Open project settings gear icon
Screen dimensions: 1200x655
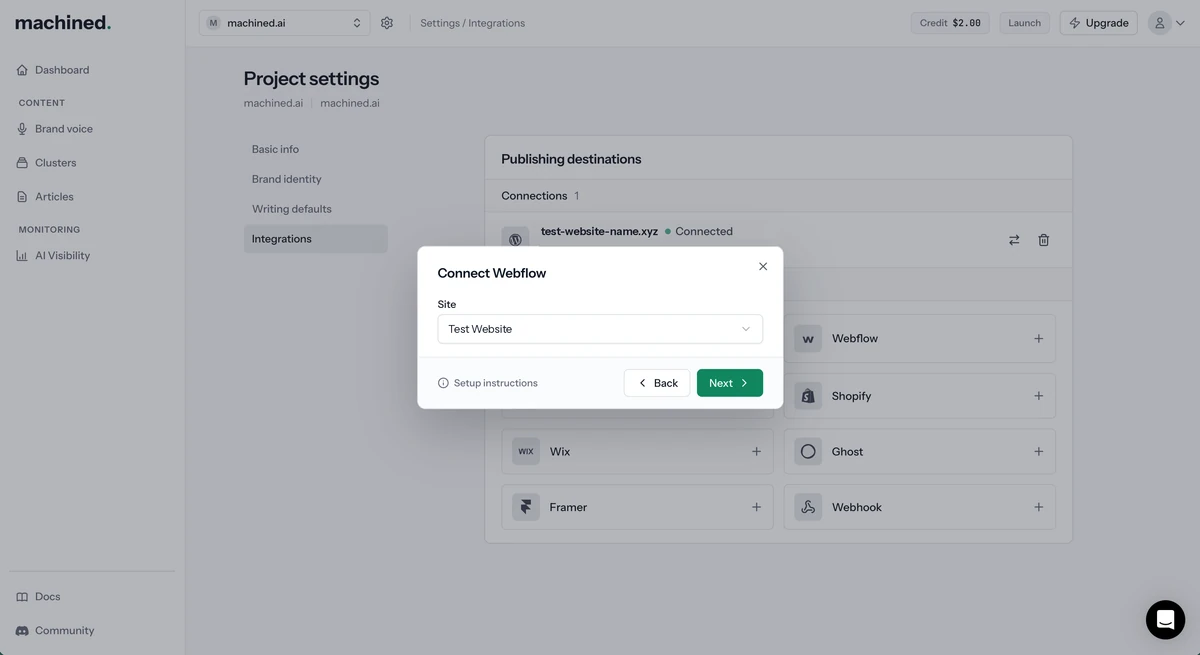click(x=387, y=23)
